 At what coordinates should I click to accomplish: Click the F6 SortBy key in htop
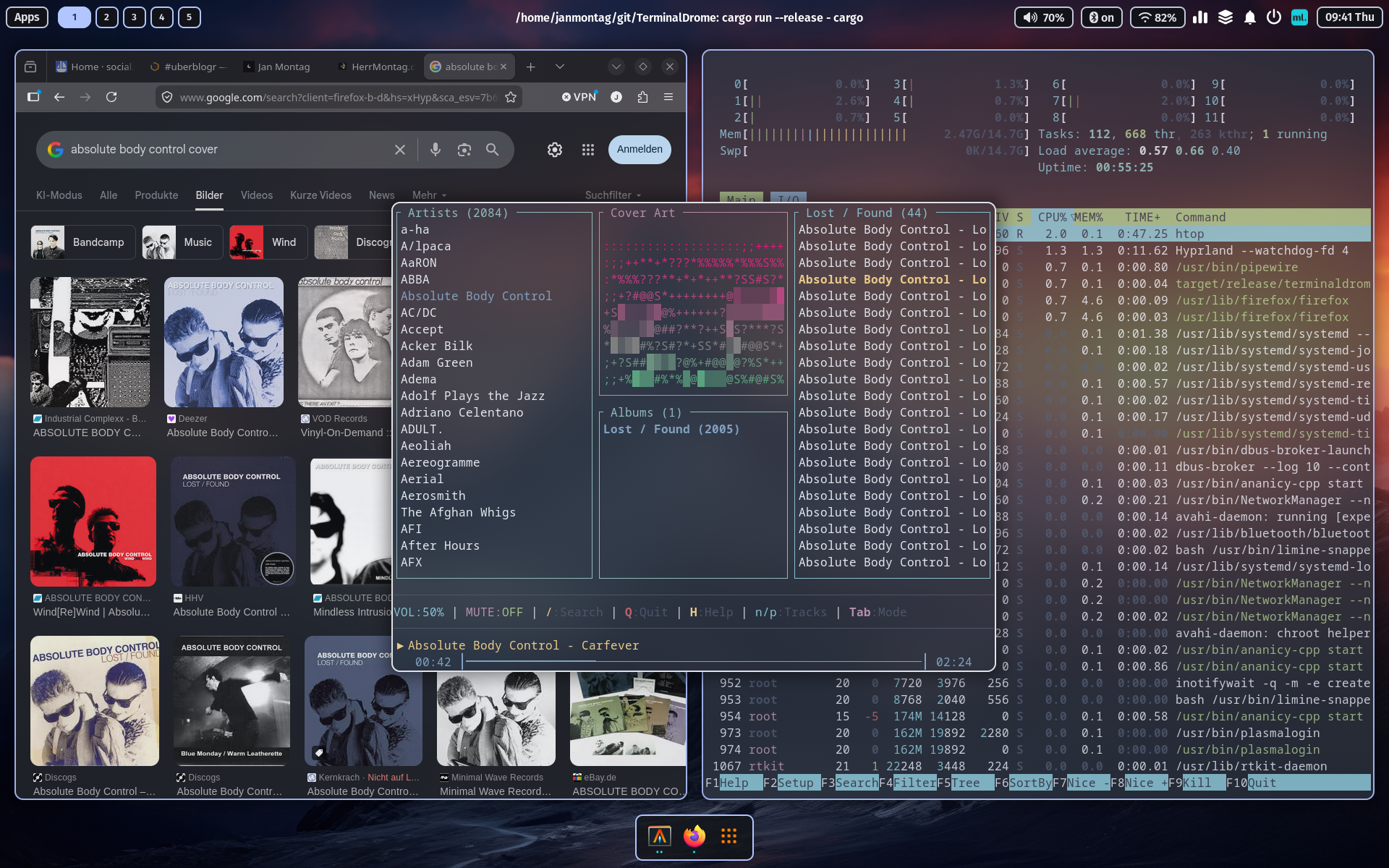tap(1023, 783)
